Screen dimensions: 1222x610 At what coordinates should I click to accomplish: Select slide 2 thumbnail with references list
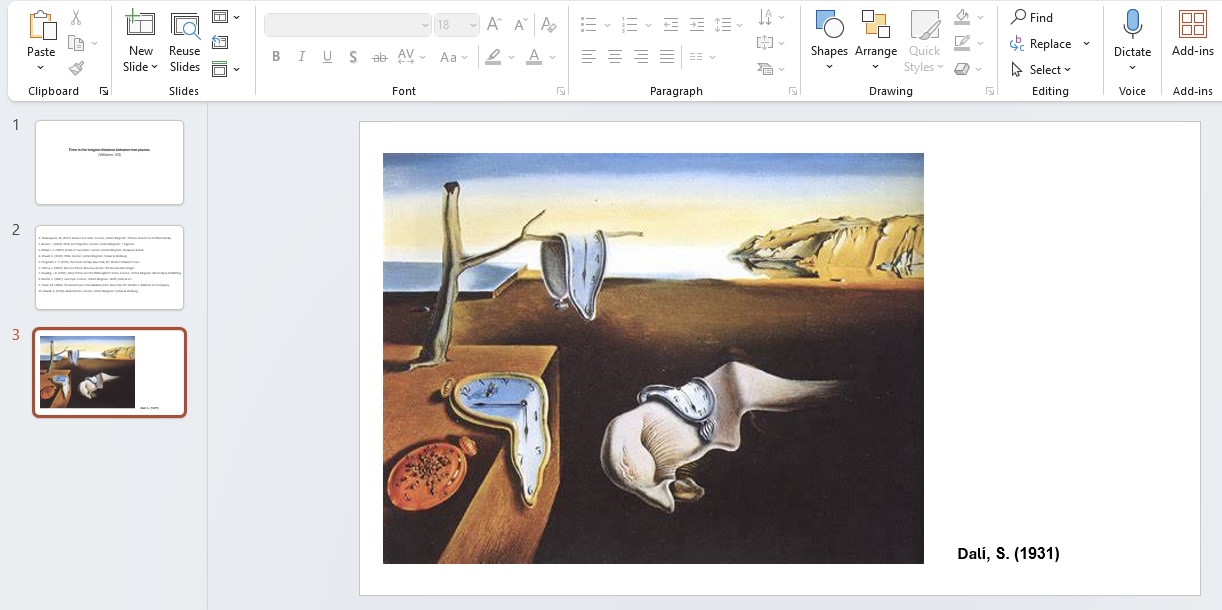[110, 267]
